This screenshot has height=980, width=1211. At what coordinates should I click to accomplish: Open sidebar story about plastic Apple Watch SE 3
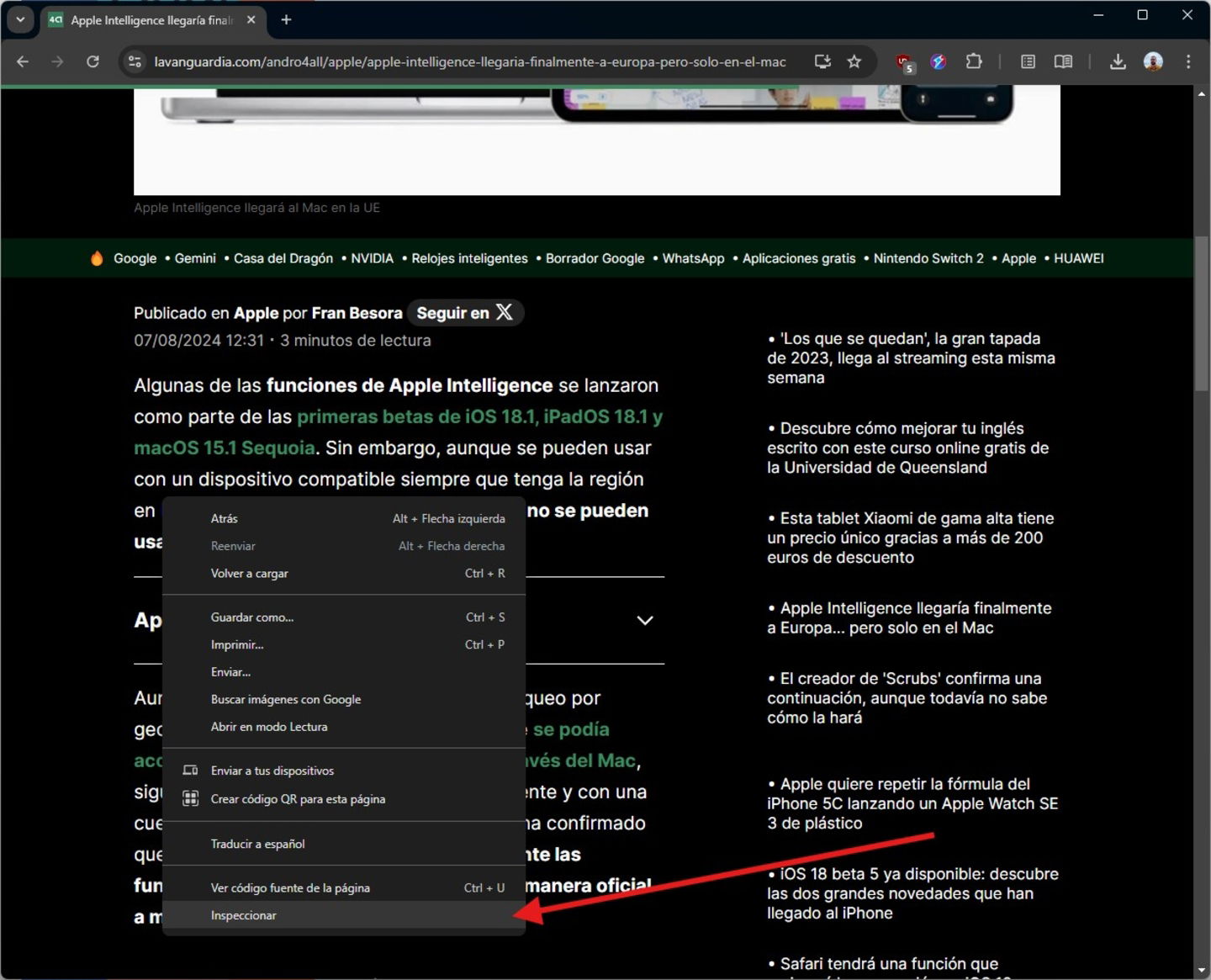coord(912,803)
